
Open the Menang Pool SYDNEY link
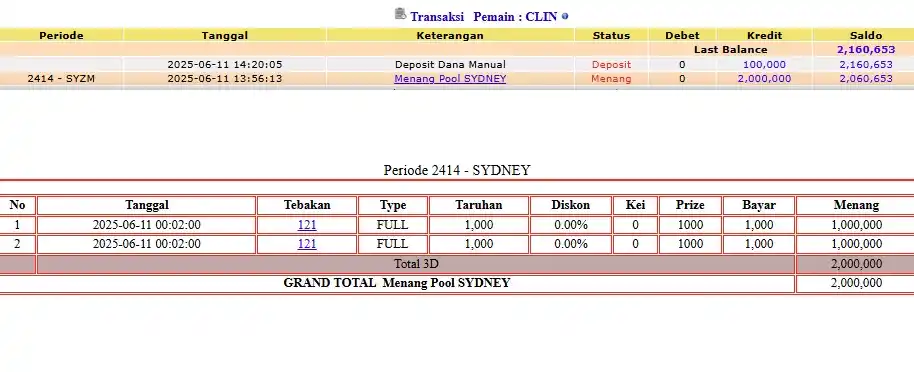pos(450,79)
